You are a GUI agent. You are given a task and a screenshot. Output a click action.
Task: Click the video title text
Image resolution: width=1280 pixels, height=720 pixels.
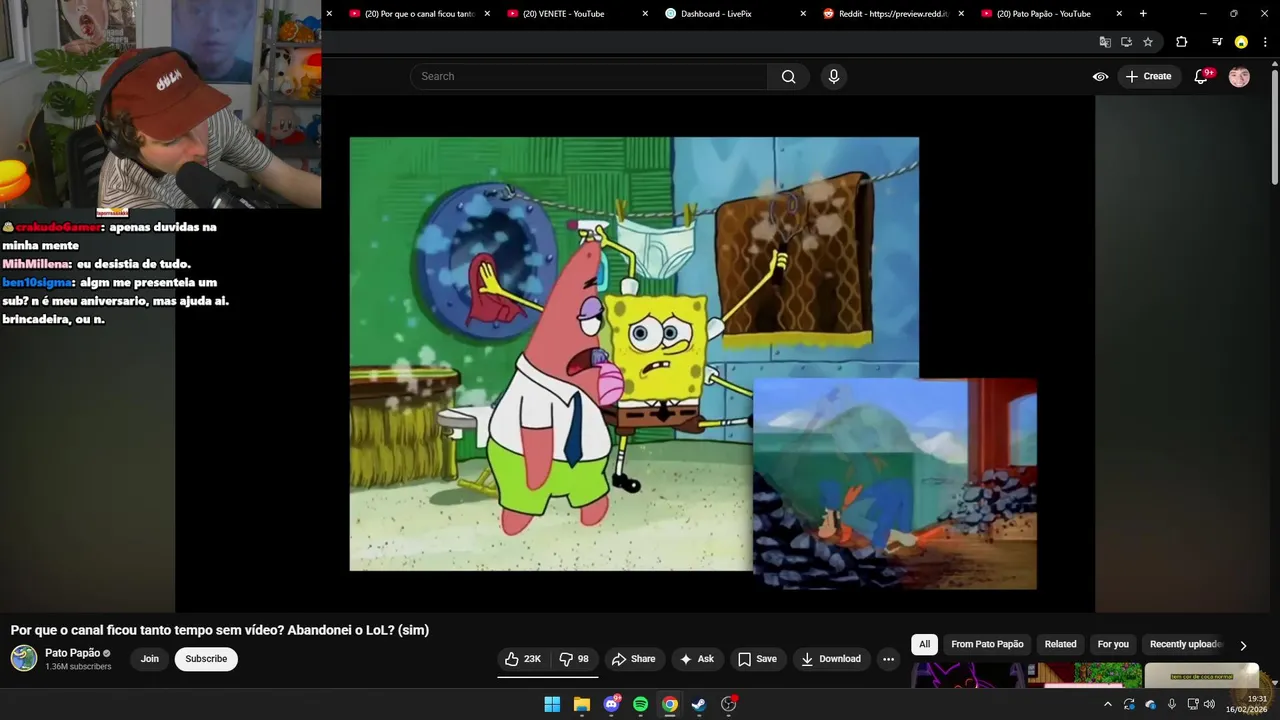(220, 630)
